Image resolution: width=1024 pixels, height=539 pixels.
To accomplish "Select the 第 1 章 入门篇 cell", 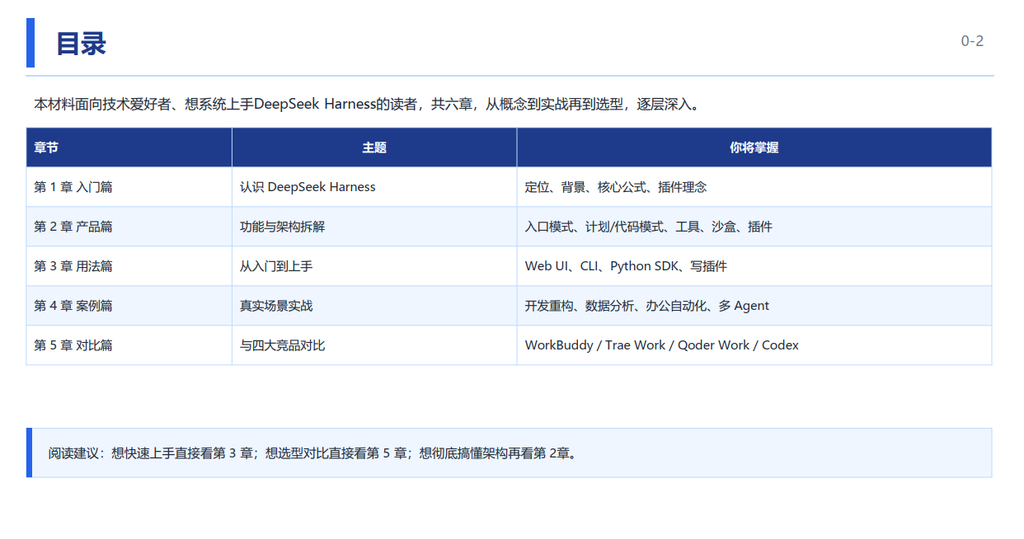I will 129,187.
